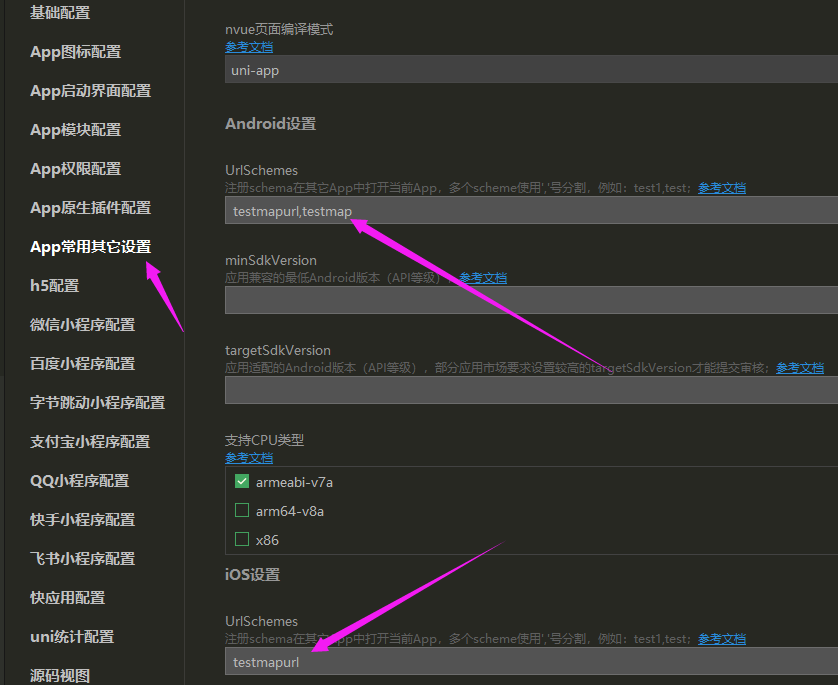Open App启动界面配置 section
Screen dimensions: 838x685
coord(90,91)
